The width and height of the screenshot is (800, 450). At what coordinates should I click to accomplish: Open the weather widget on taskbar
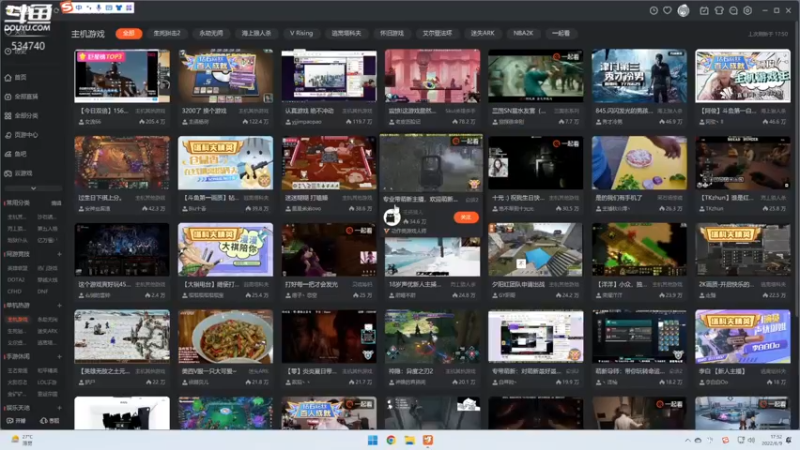coord(22,440)
